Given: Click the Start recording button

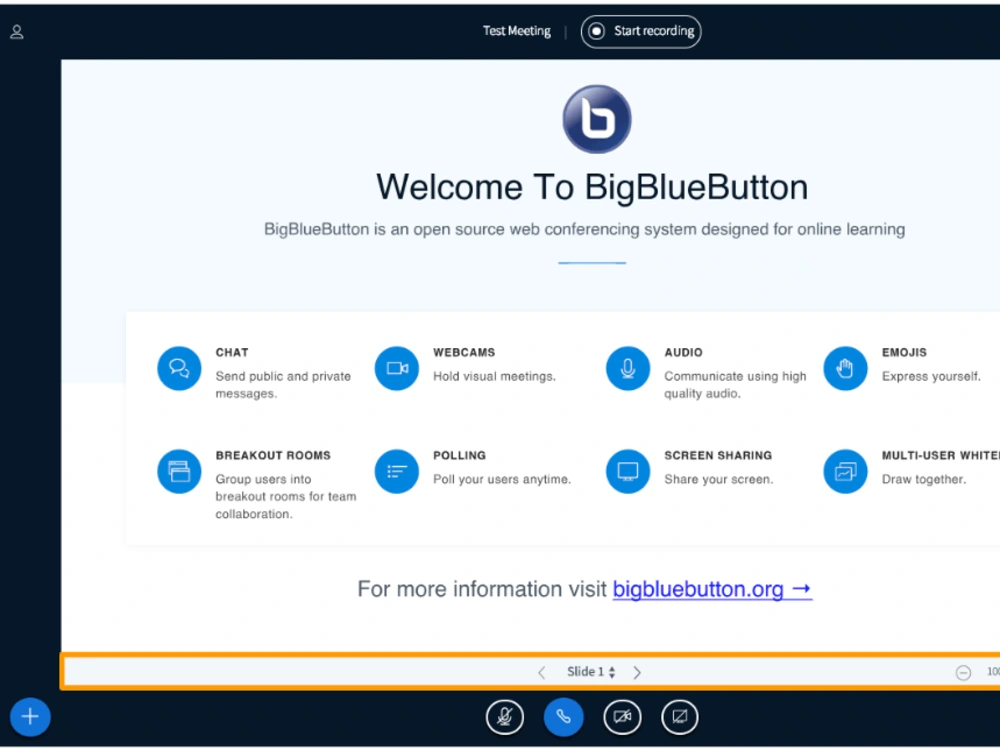Looking at the screenshot, I should pyautogui.click(x=641, y=31).
